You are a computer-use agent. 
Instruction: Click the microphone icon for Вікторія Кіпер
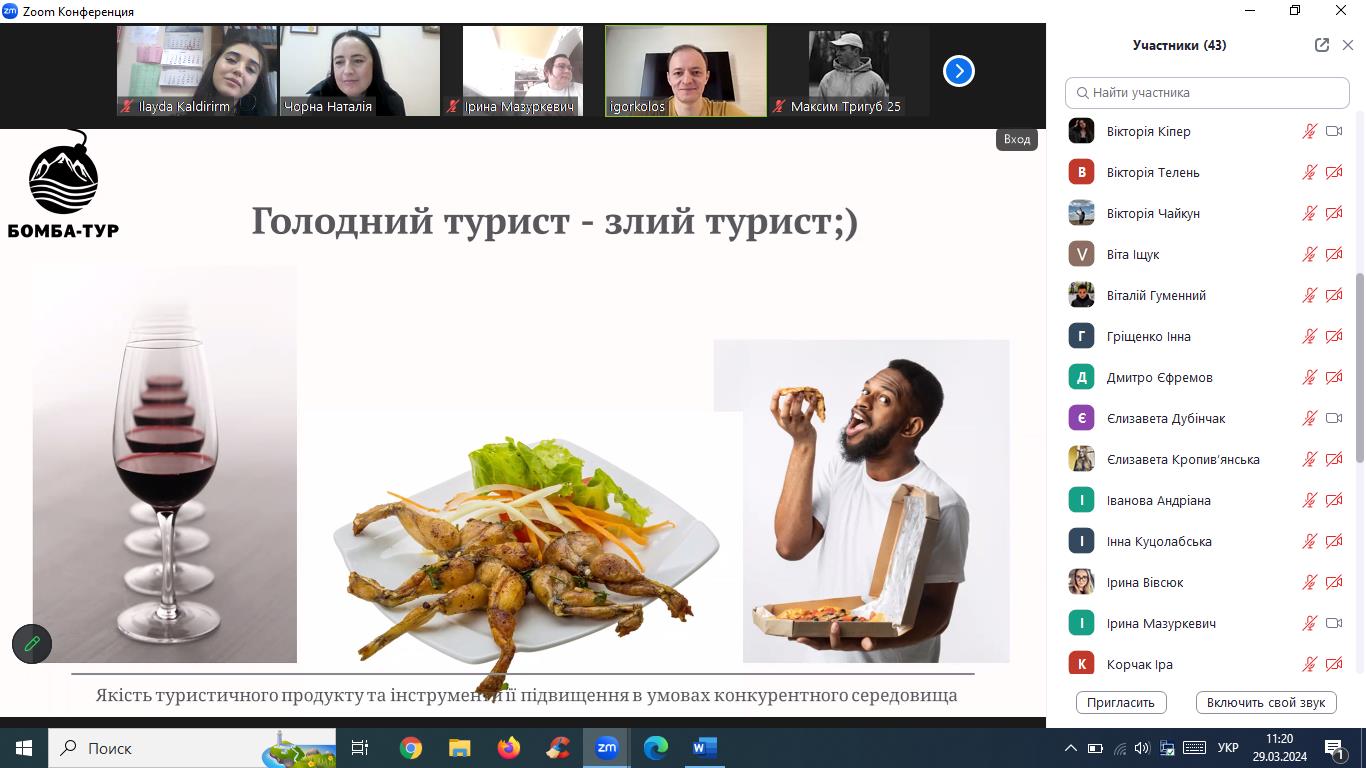(x=1309, y=131)
